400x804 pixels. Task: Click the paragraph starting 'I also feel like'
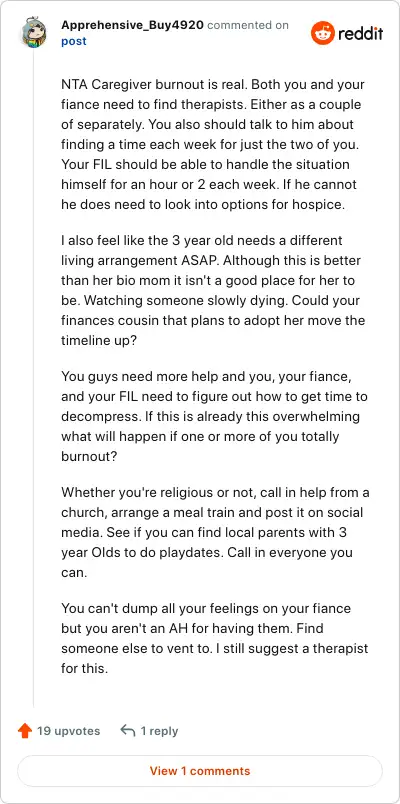tap(213, 290)
